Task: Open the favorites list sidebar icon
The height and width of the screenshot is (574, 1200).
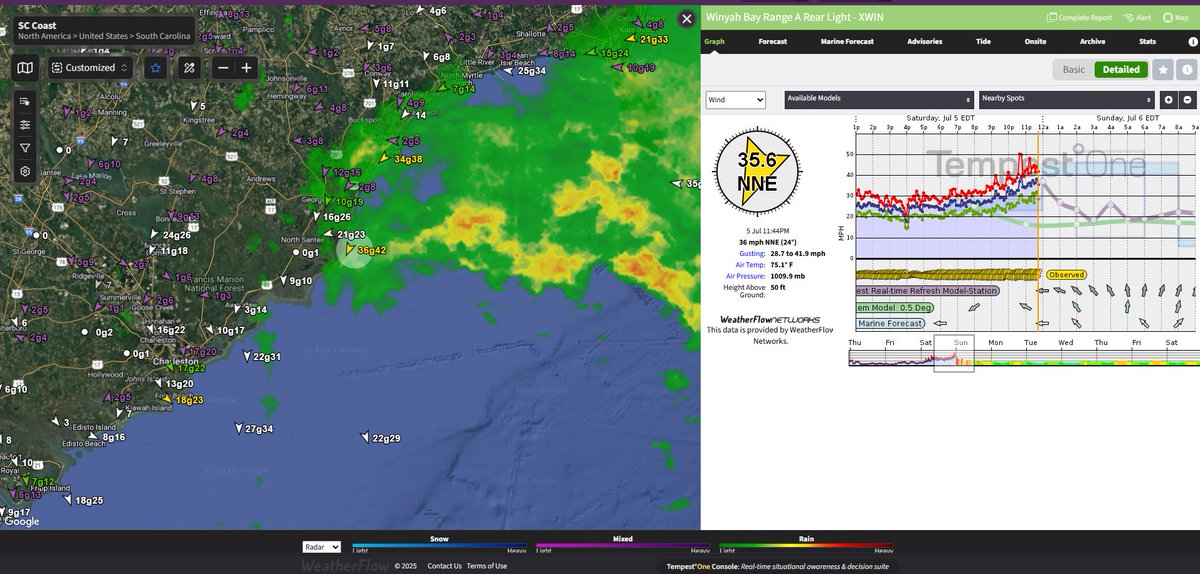Action: (25, 101)
